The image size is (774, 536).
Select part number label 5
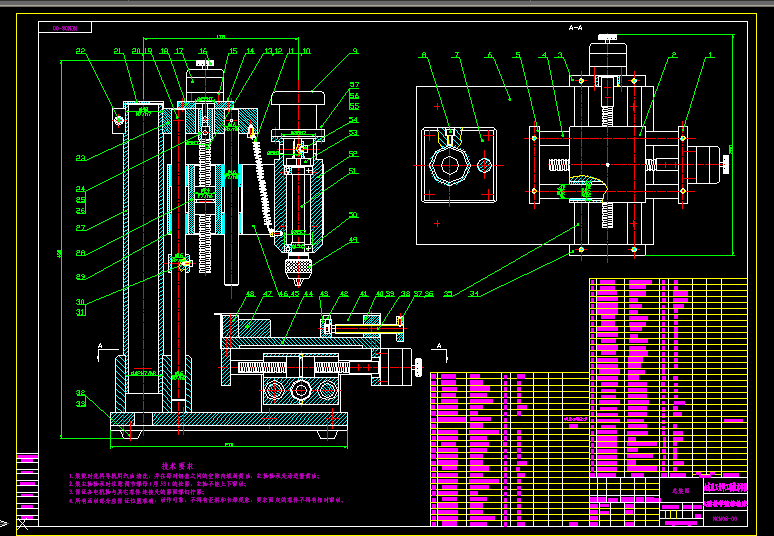(518, 55)
